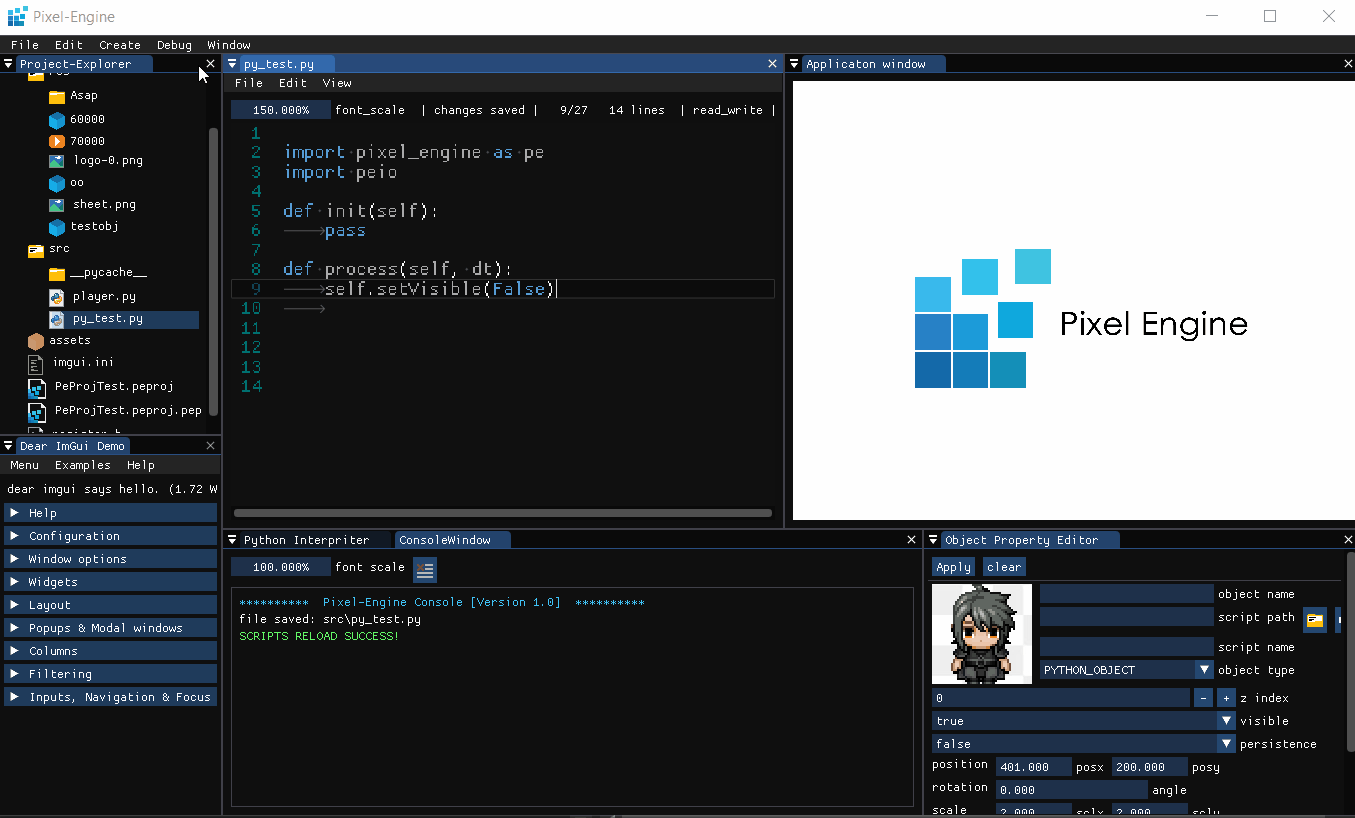Switch to the Python Interpreter tab
The image size is (1355, 818).
click(x=306, y=540)
